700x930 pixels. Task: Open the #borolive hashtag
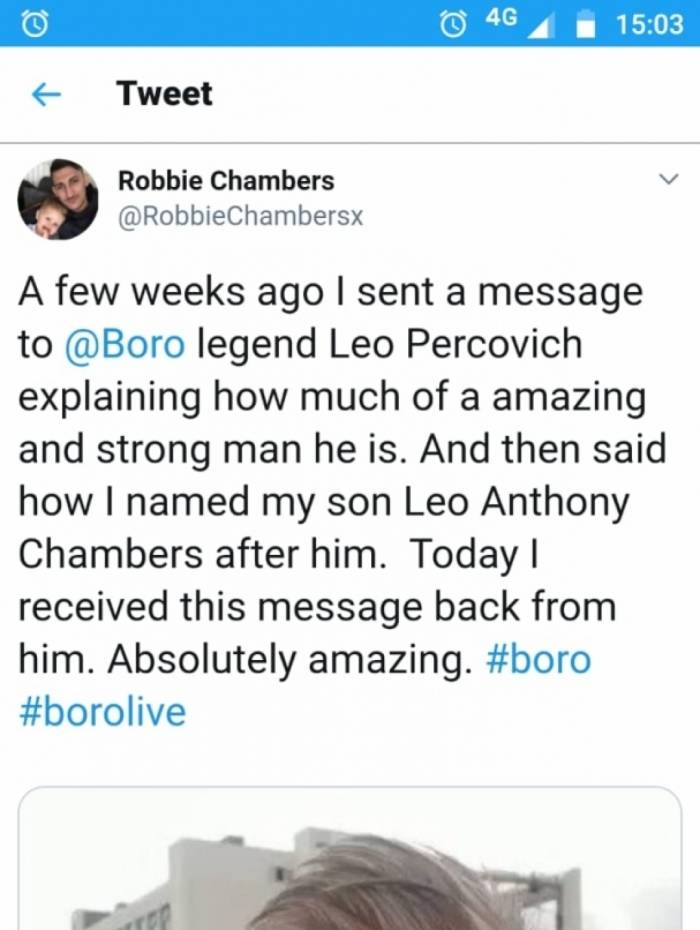tap(102, 712)
